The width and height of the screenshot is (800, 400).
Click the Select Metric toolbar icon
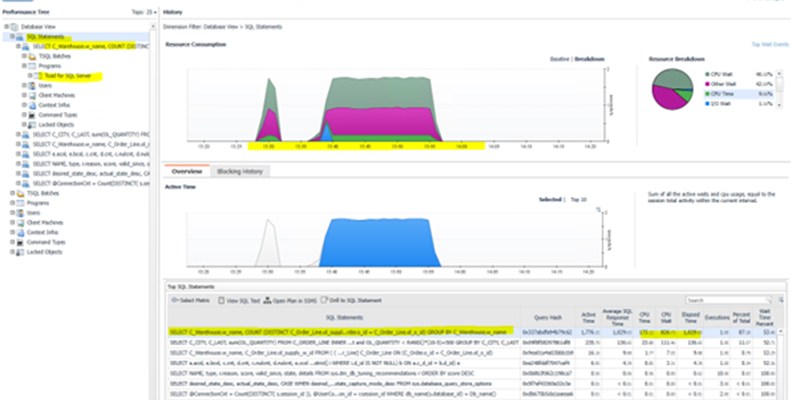point(174,301)
